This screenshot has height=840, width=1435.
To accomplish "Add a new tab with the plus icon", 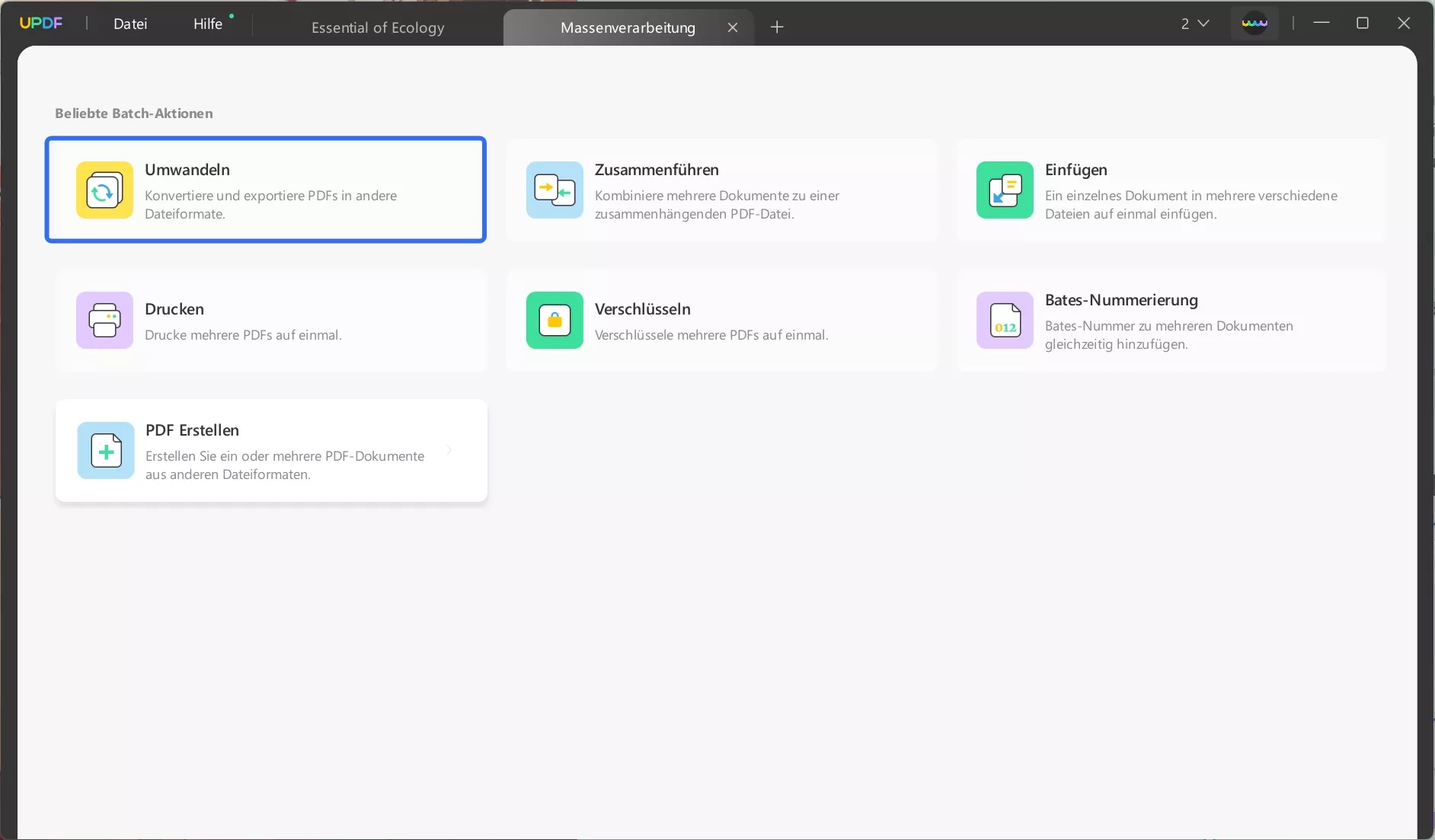I will 777,27.
